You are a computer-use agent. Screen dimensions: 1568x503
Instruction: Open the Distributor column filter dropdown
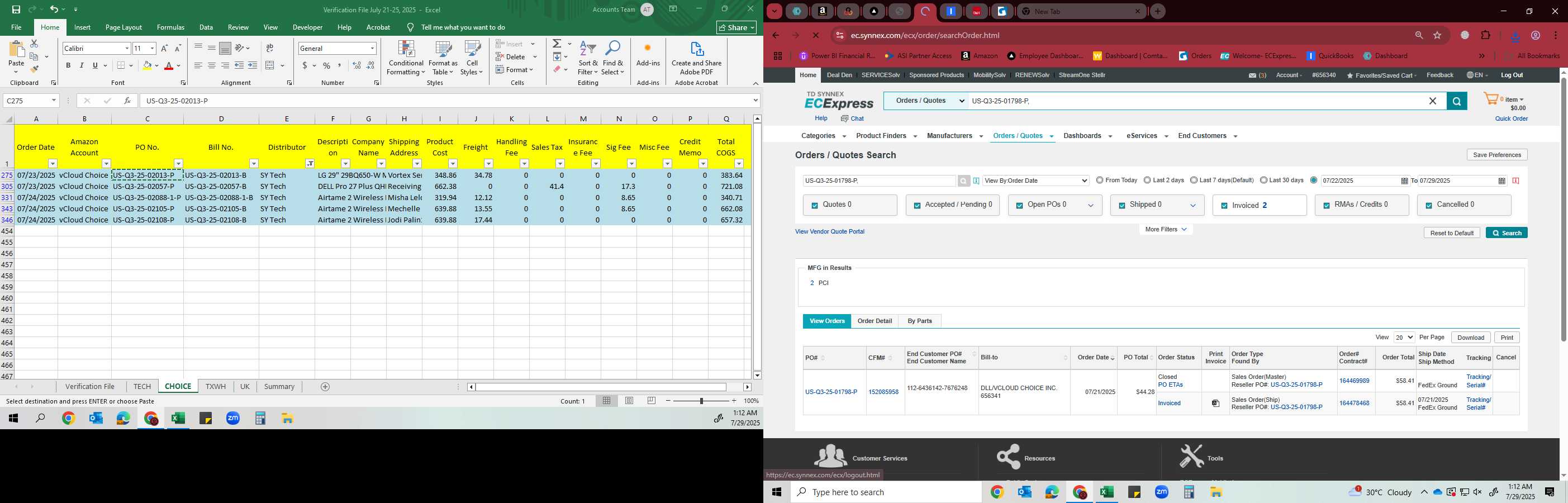310,163
